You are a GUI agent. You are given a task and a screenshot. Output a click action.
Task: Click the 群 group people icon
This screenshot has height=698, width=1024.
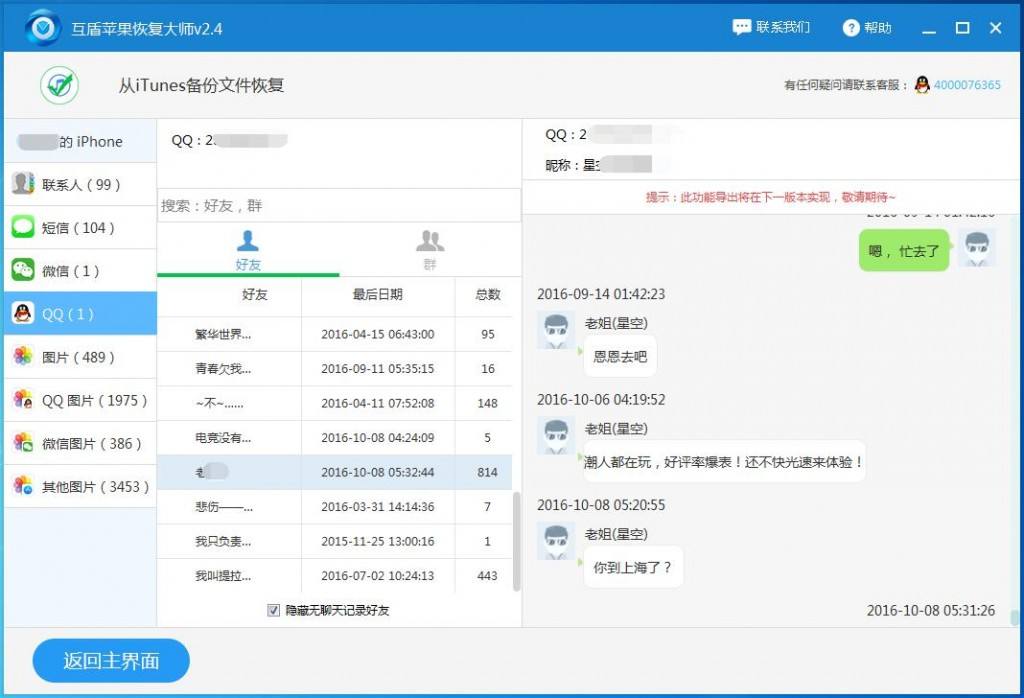430,241
